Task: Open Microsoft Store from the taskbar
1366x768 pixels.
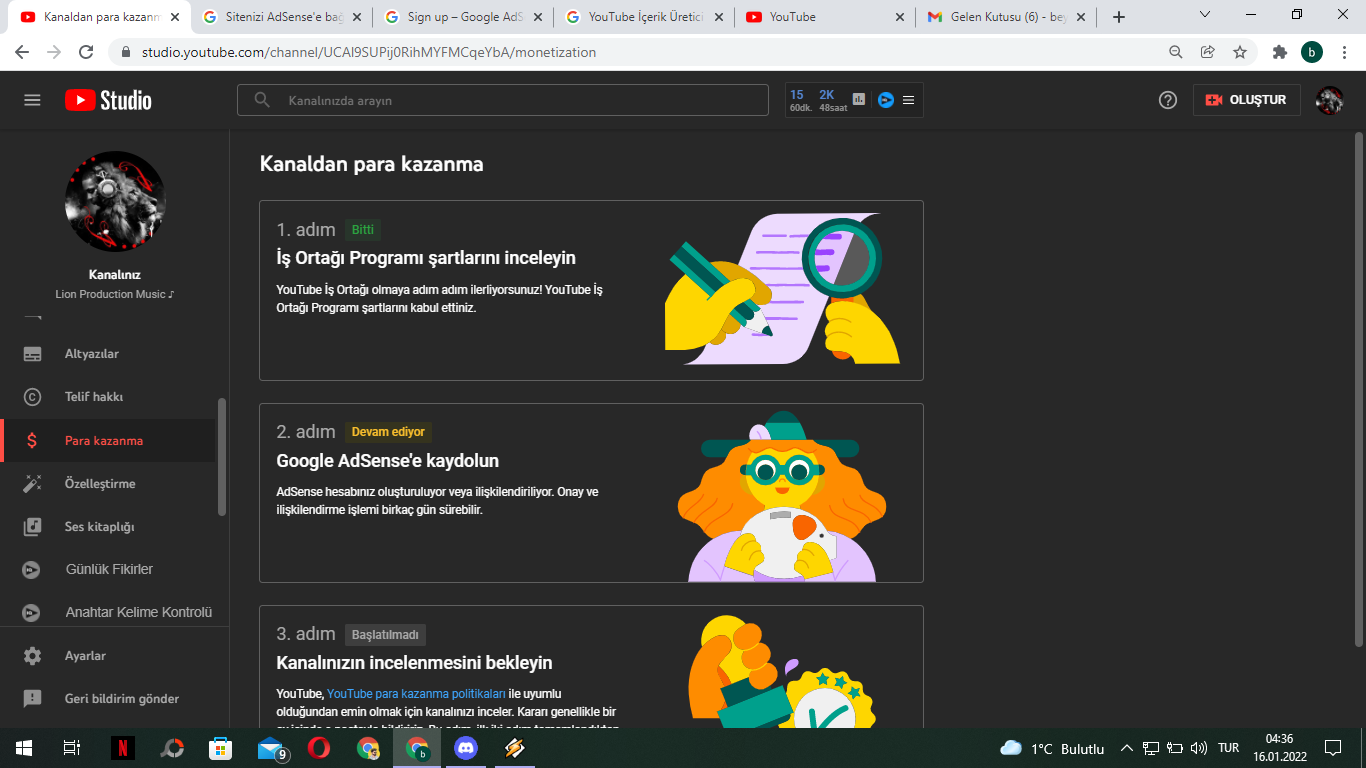Action: pos(220,748)
